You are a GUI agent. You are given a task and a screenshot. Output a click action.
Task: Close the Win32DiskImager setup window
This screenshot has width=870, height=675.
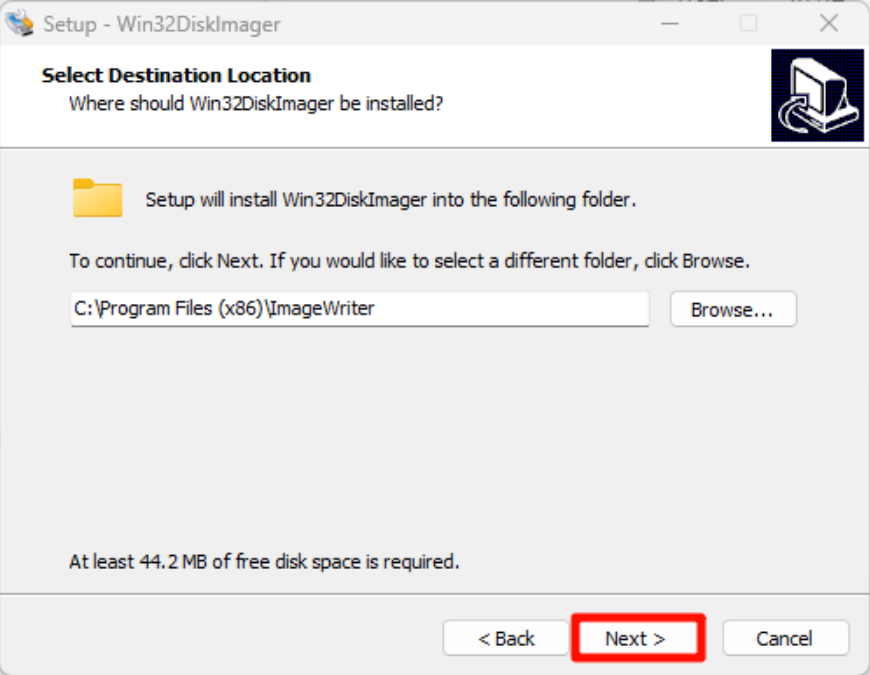[828, 23]
